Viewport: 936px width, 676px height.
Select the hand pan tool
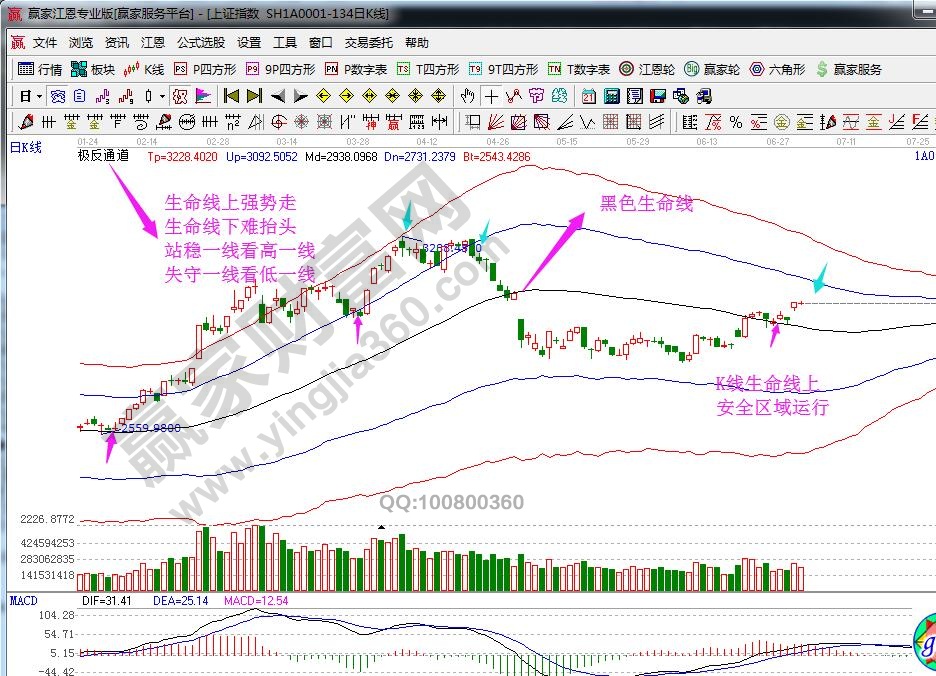pos(467,97)
